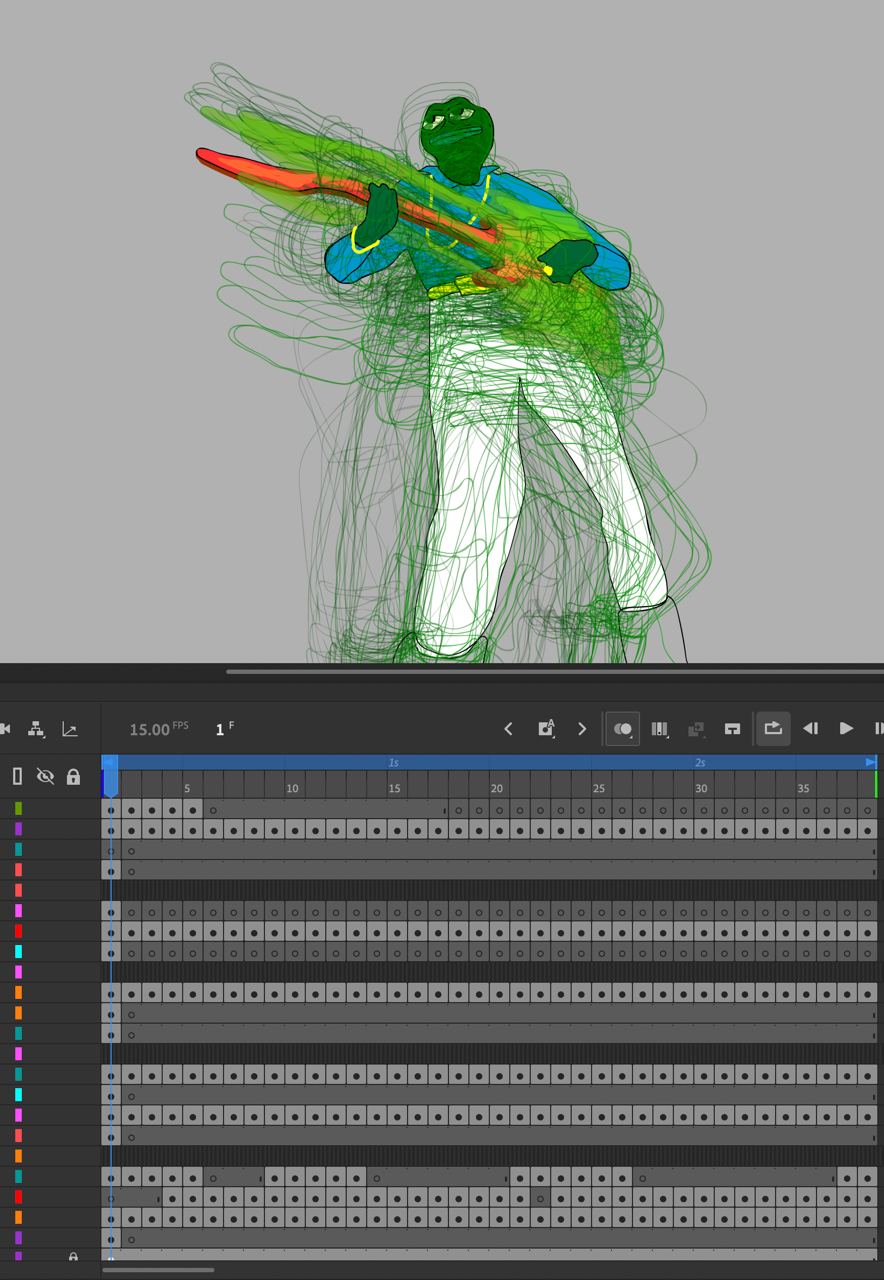Click the loop range end marker

point(871,762)
